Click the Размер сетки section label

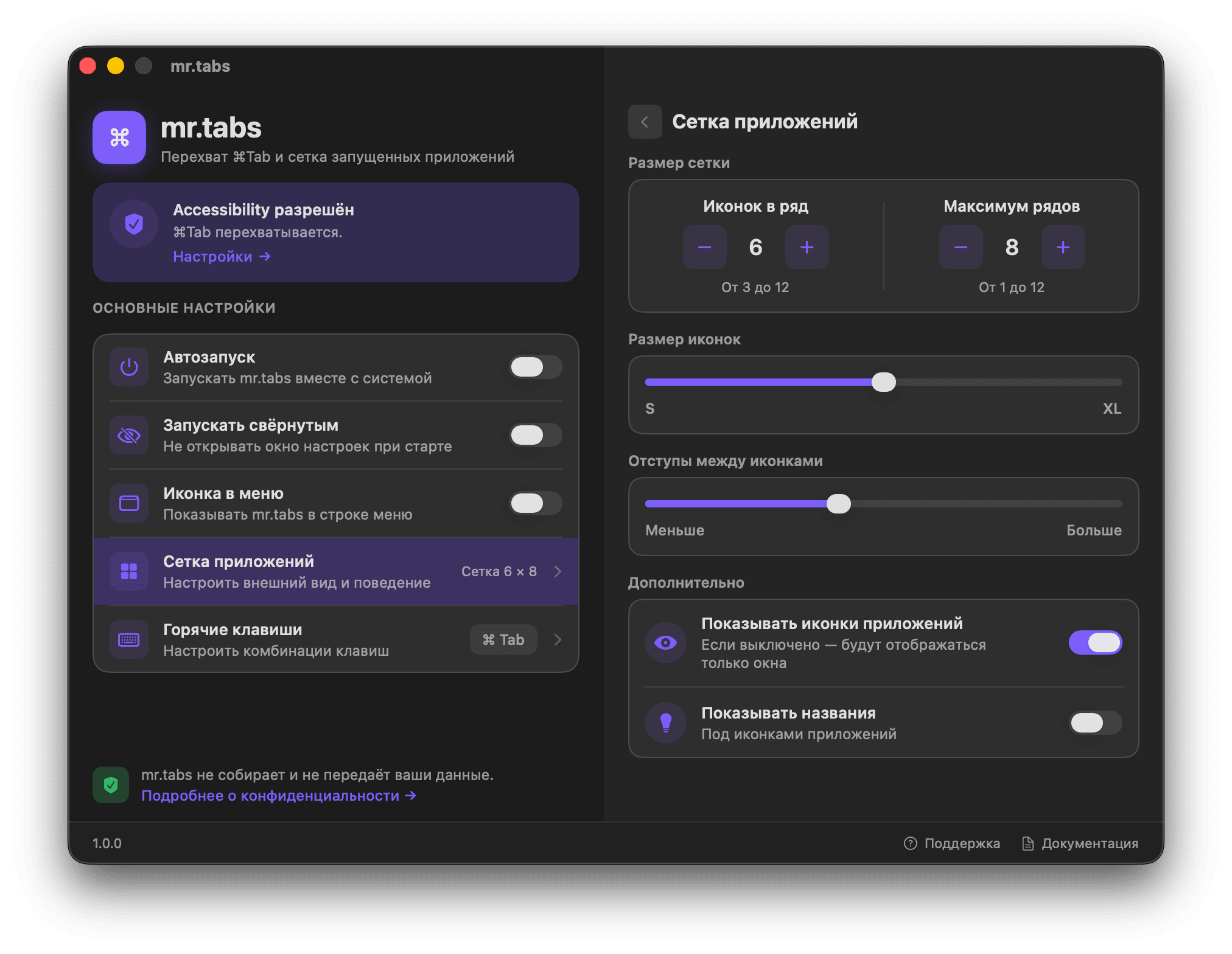pyautogui.click(x=679, y=163)
